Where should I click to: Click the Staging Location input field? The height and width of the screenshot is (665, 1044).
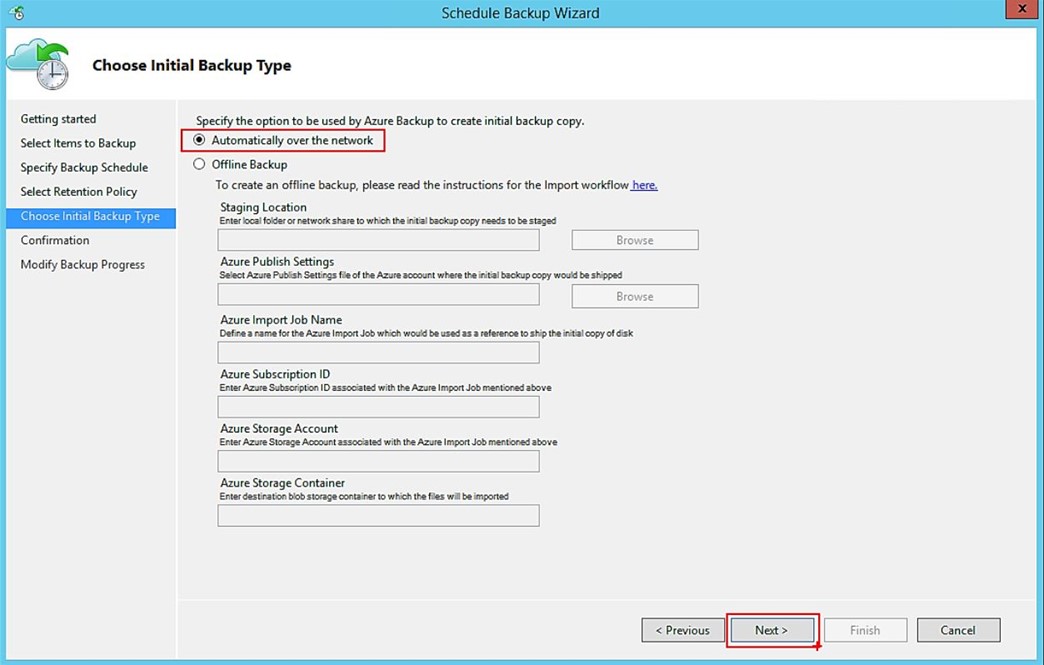click(x=378, y=240)
